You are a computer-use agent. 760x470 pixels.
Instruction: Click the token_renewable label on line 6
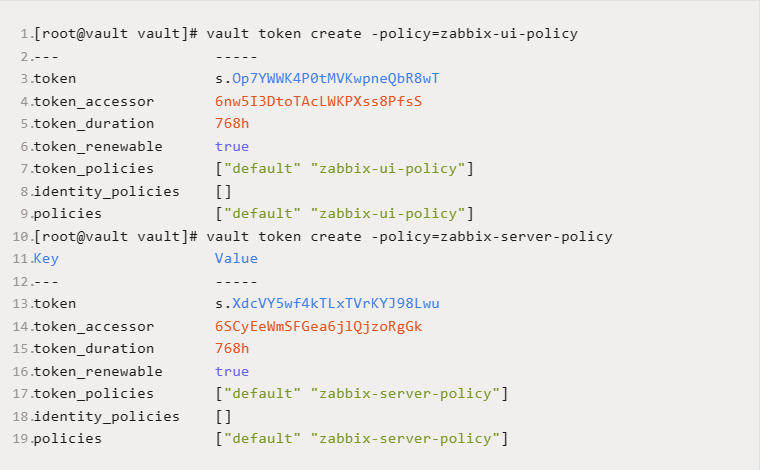tap(98, 146)
